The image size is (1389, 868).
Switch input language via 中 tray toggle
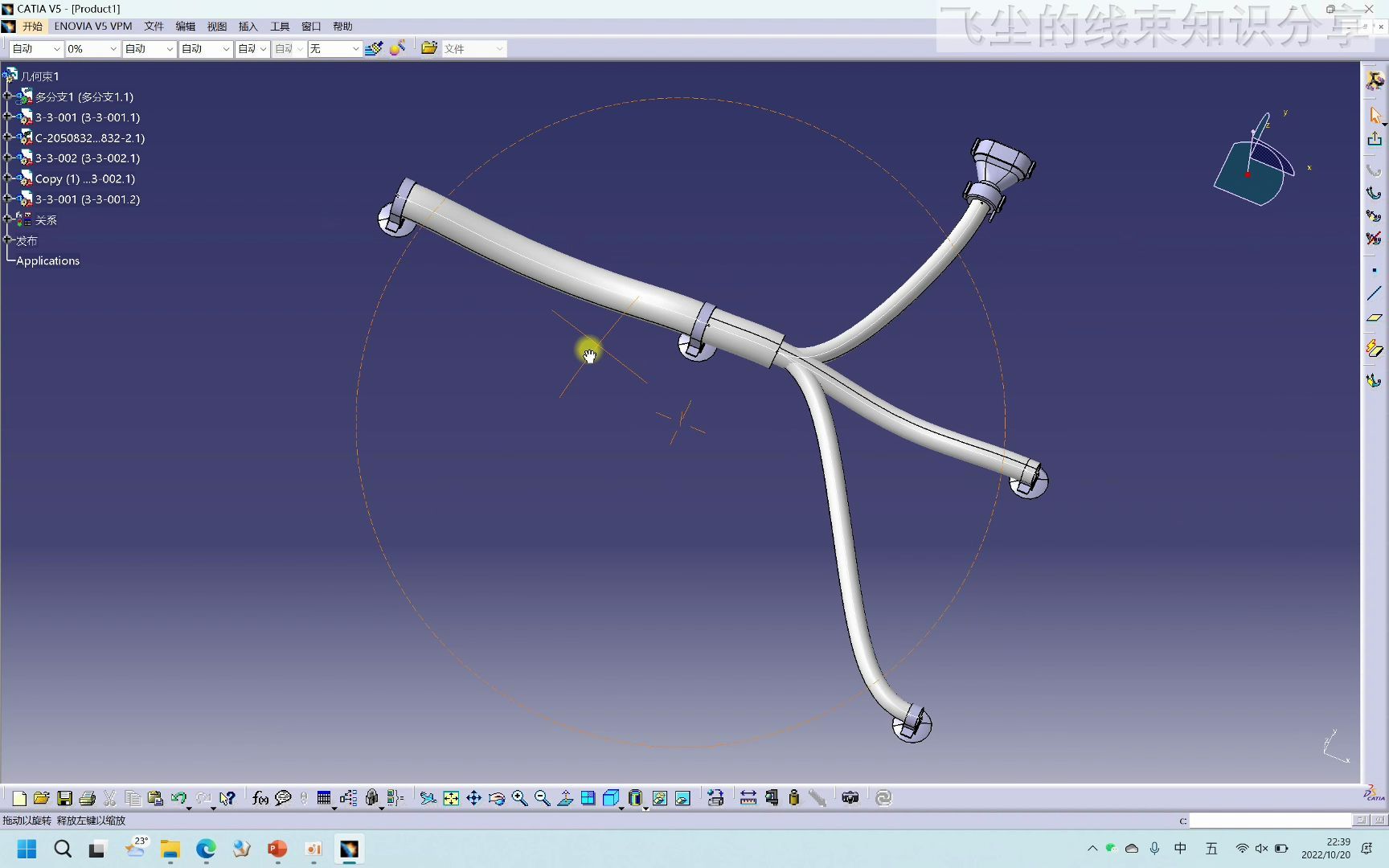1180,849
